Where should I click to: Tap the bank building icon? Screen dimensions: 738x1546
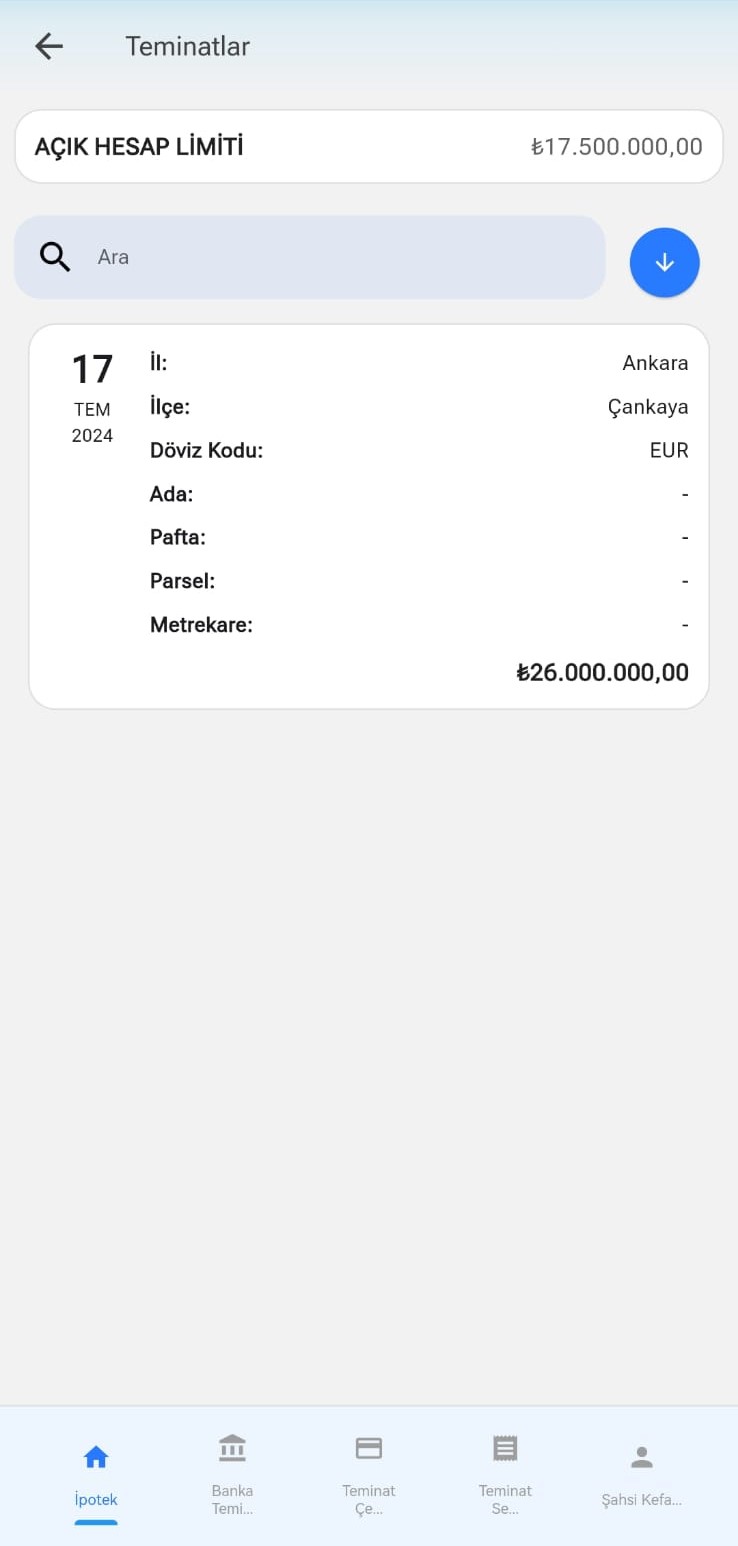coord(232,1448)
